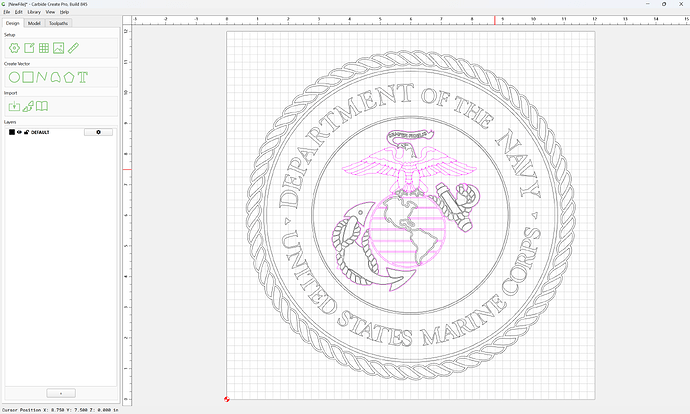Select the globe in the emblem

pos(407,230)
